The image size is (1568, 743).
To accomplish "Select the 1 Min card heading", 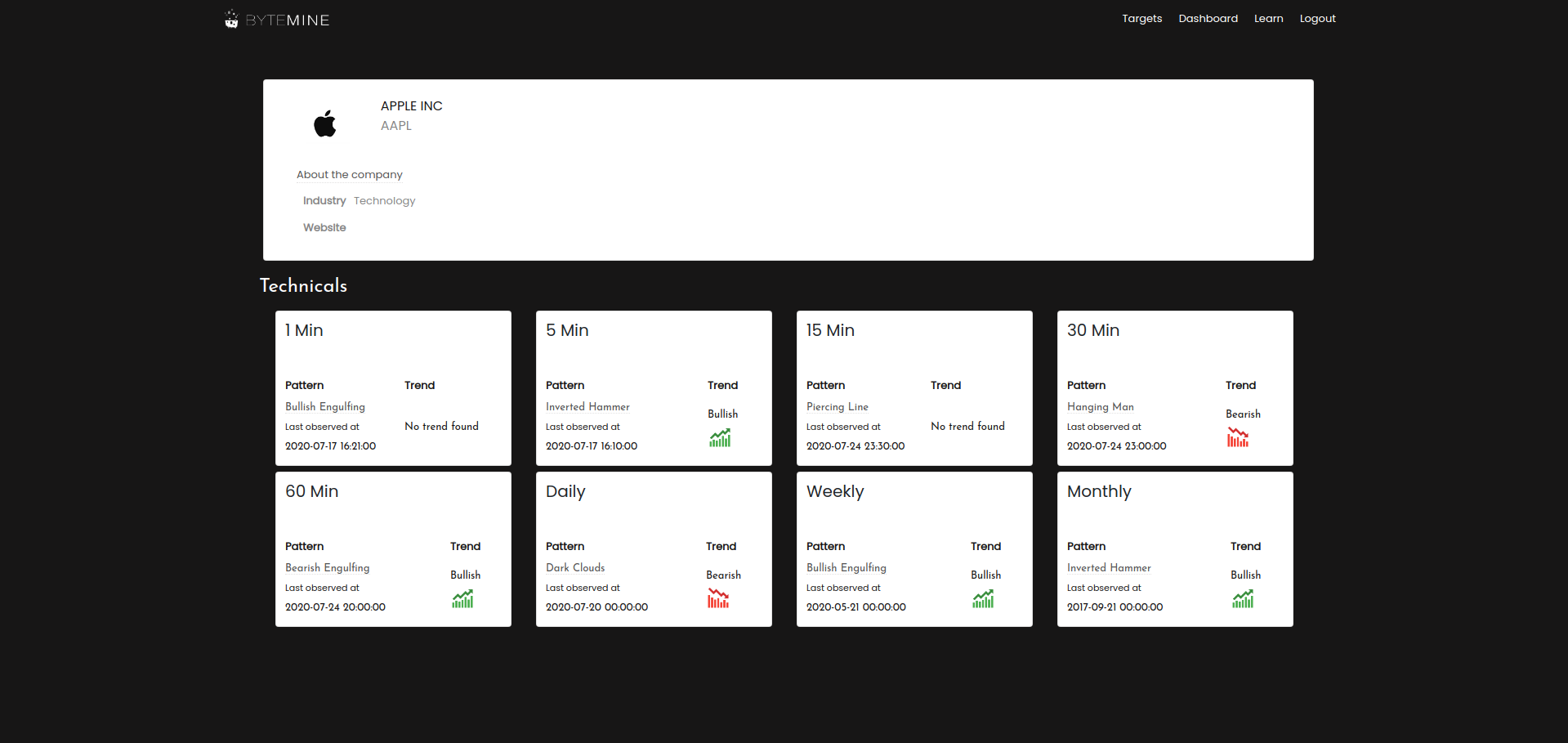I will 304,330.
